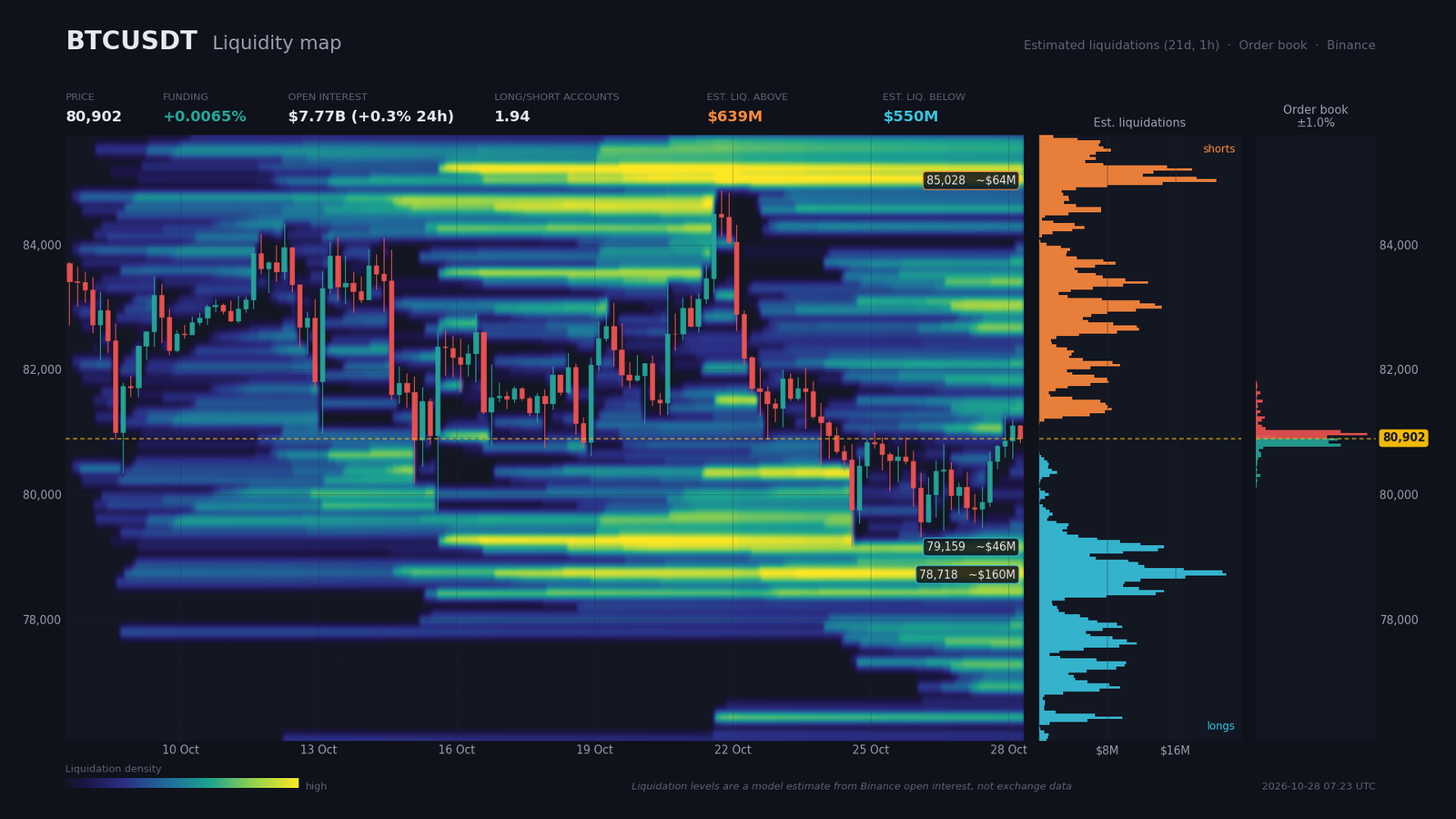This screenshot has height=819, width=1456.
Task: Click the "85,028 ~$64M" level annotation
Action: 971,180
